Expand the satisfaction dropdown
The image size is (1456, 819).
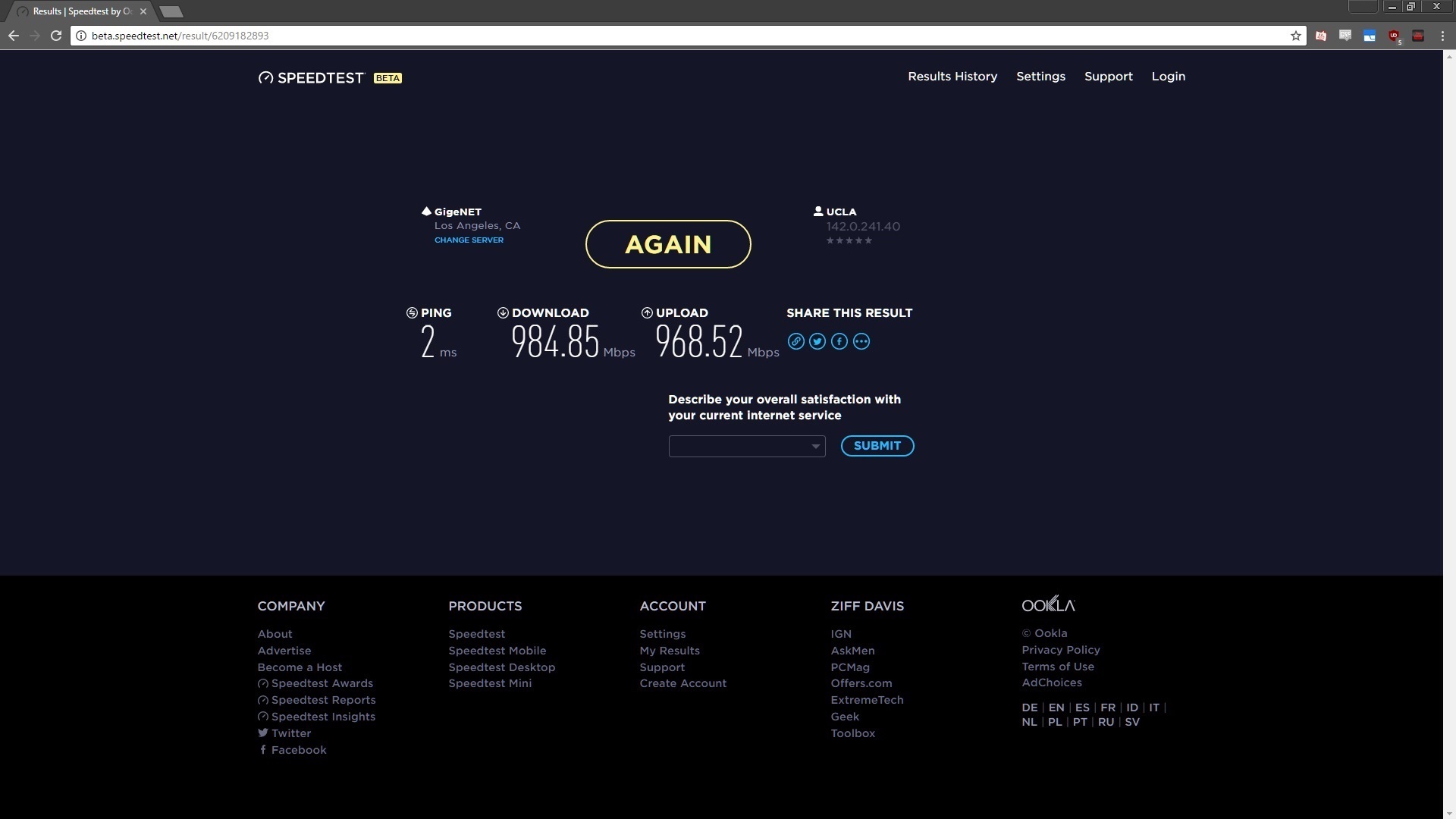click(x=746, y=446)
